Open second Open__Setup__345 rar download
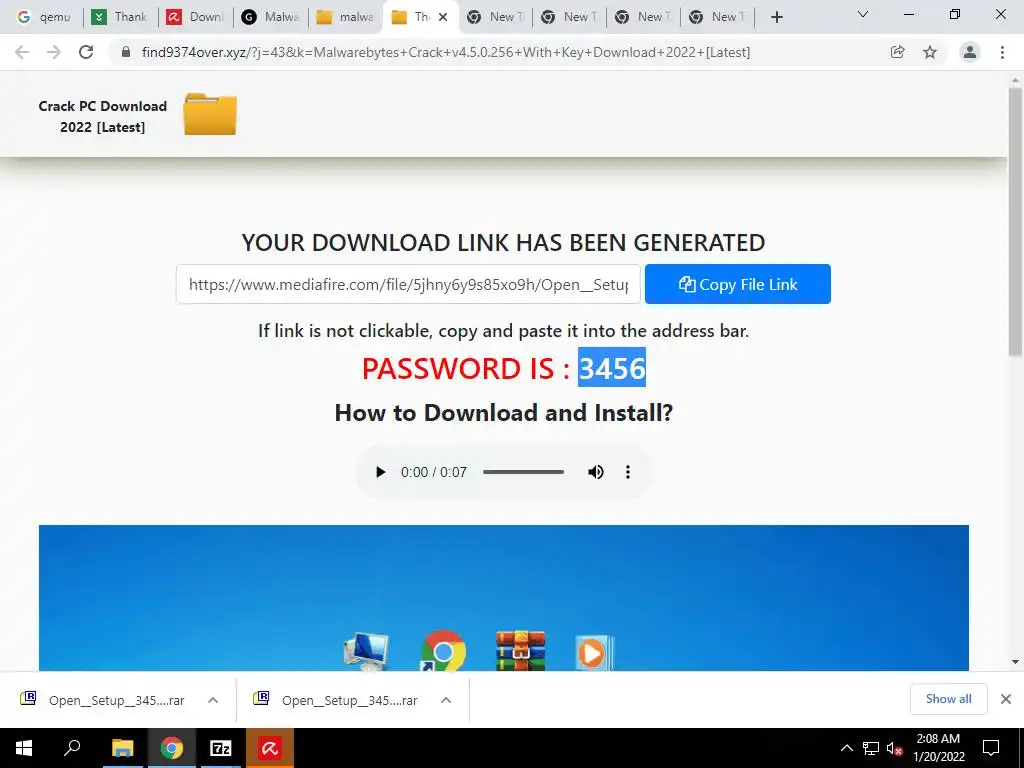This screenshot has width=1024, height=768. [x=336, y=700]
